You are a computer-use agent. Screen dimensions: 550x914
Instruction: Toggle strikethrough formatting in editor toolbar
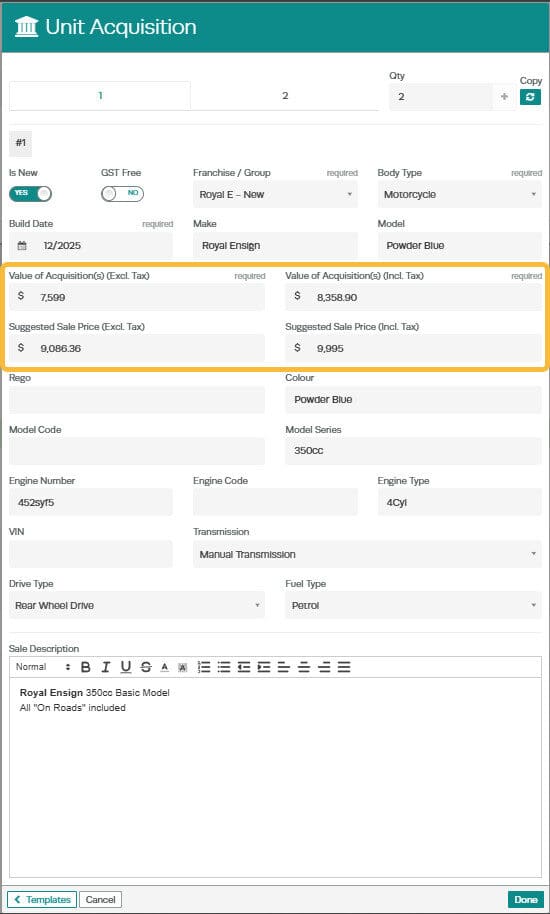(146, 667)
